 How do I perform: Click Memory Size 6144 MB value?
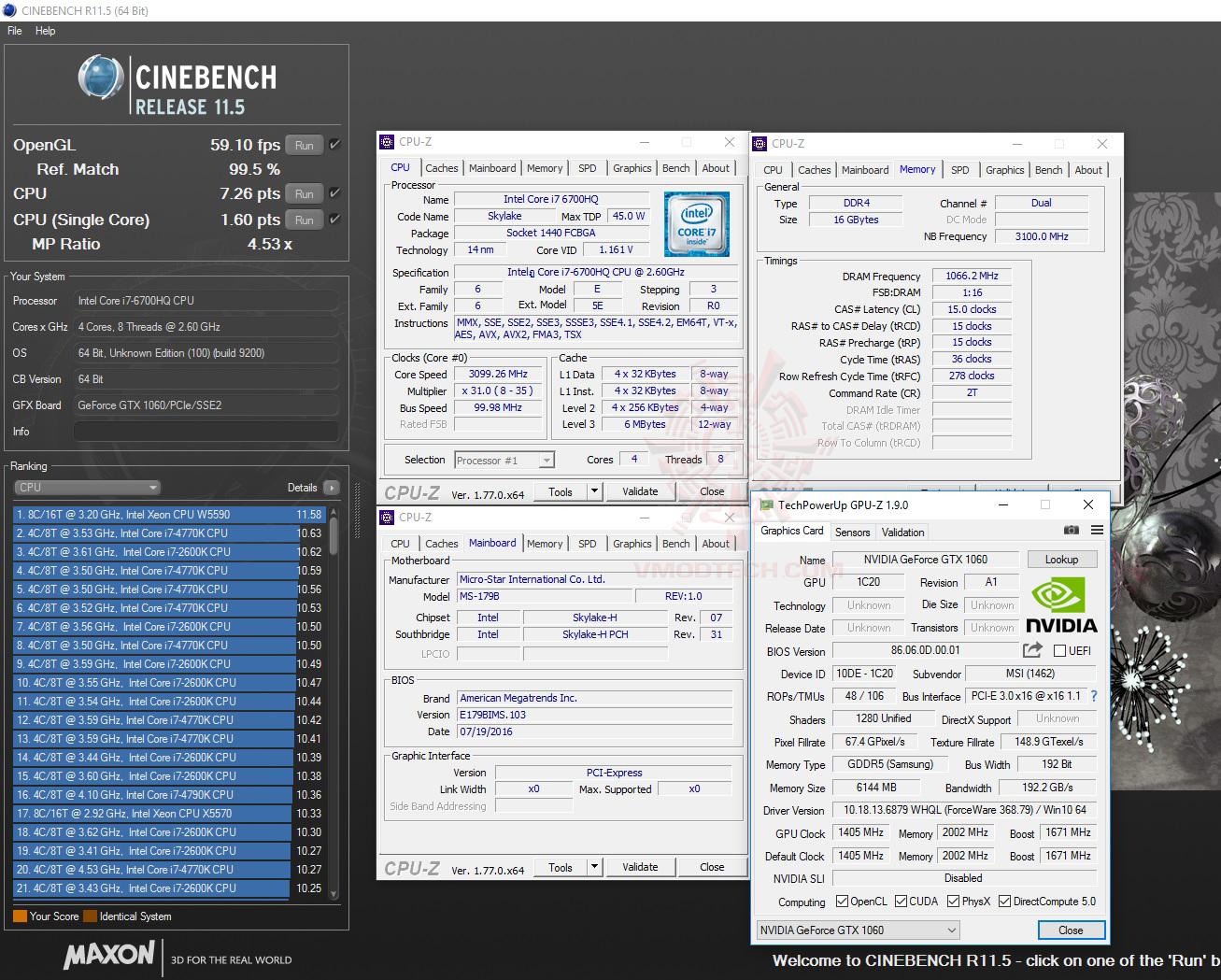tap(876, 788)
